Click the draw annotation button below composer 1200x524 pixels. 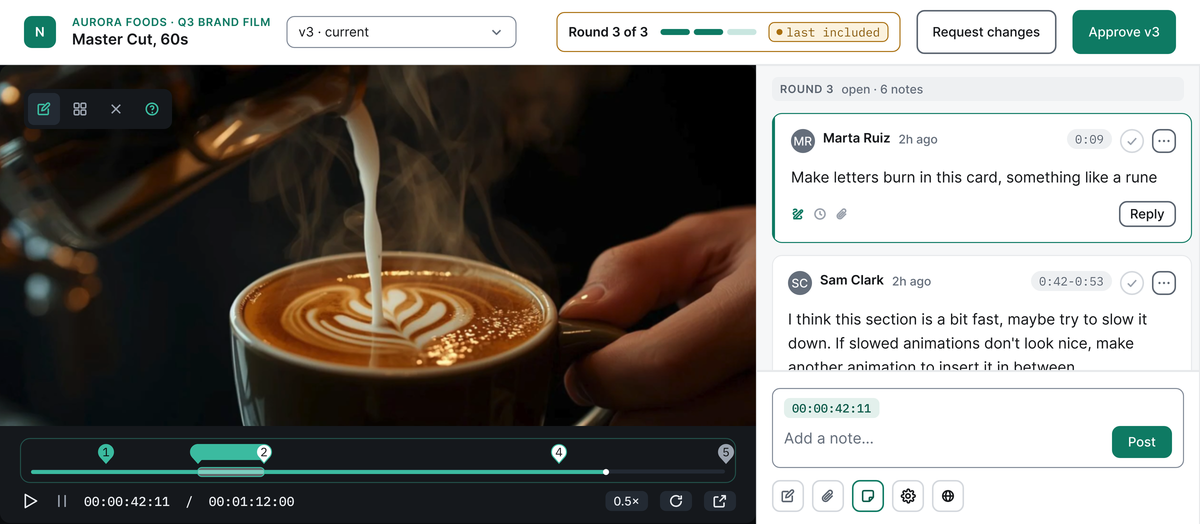tap(788, 496)
